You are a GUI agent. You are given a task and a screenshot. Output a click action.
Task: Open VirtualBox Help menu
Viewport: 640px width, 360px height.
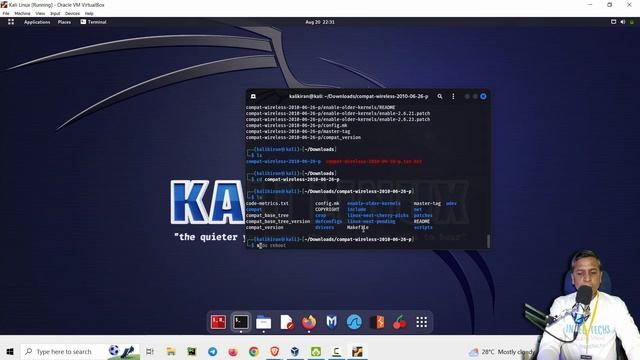(x=89, y=13)
